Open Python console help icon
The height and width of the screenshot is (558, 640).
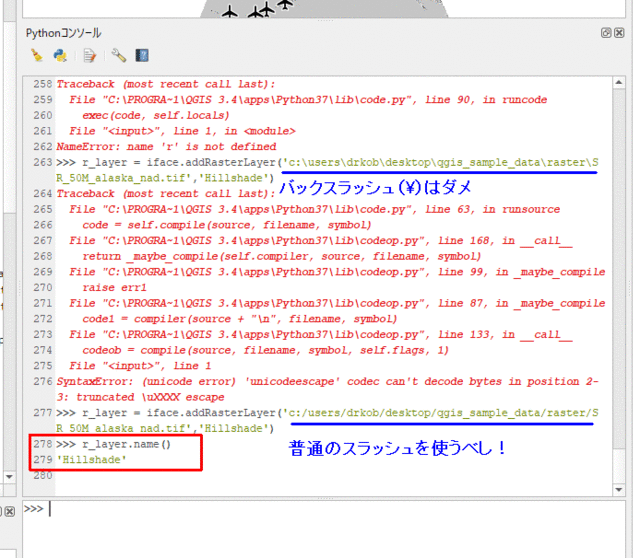click(142, 56)
